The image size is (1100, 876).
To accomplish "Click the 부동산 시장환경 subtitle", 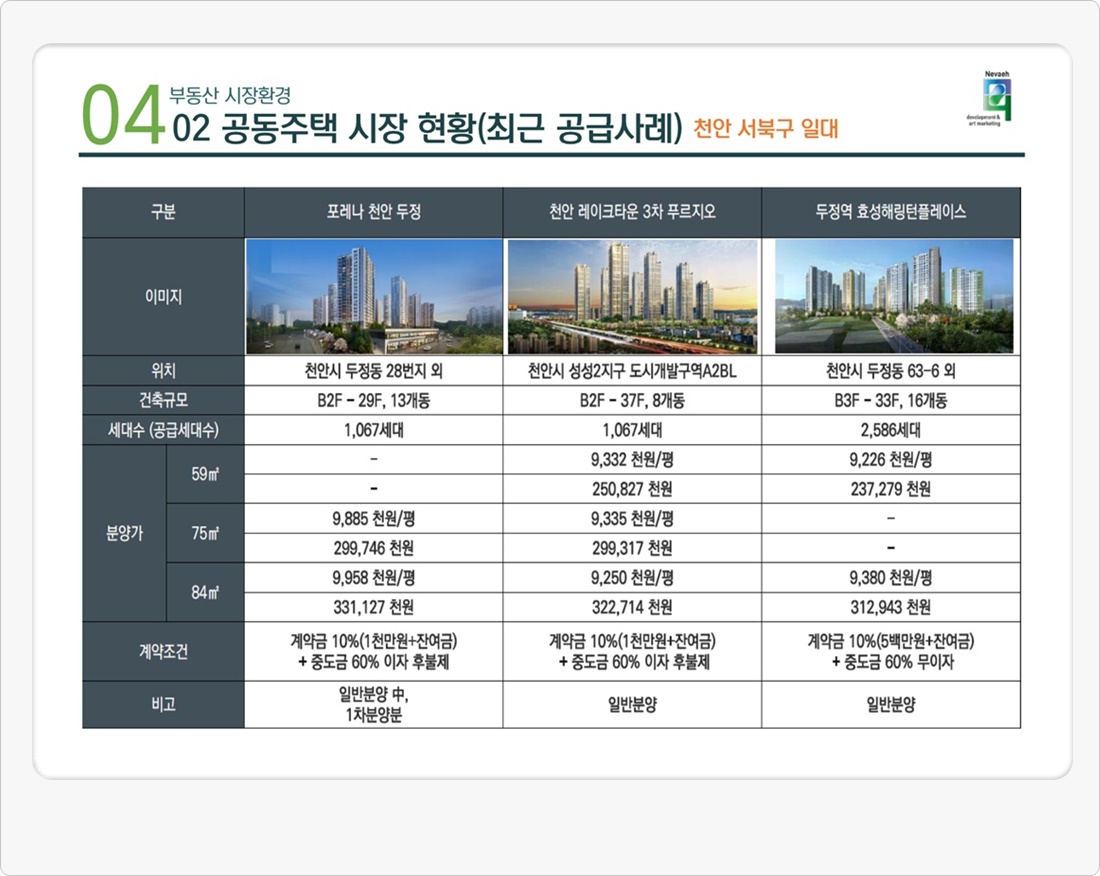I will [x=229, y=95].
